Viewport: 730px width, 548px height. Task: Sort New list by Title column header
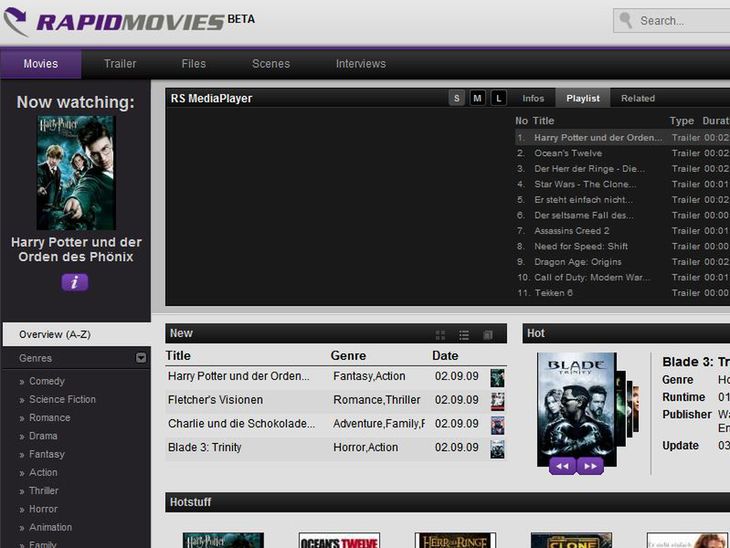pyautogui.click(x=178, y=355)
